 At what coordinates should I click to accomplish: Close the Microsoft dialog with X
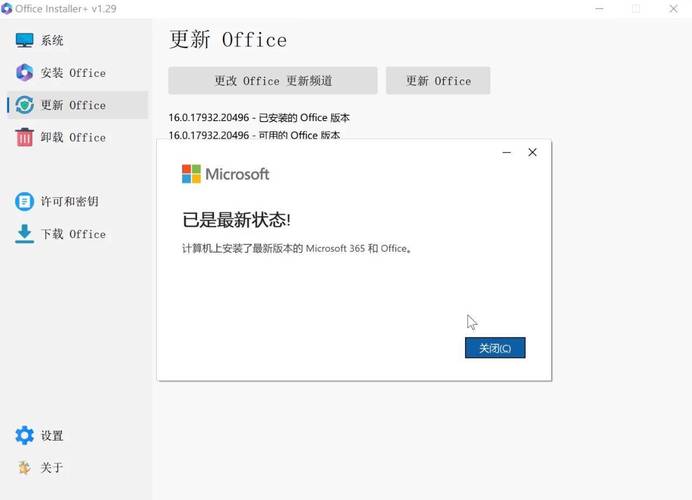[533, 153]
